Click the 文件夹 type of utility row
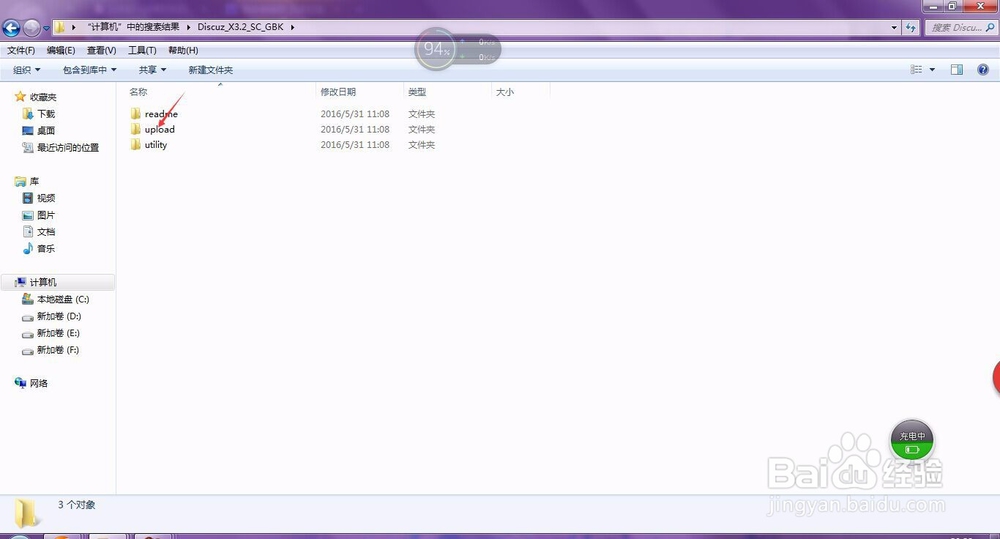Image resolution: width=1000 pixels, height=539 pixels. coord(422,145)
